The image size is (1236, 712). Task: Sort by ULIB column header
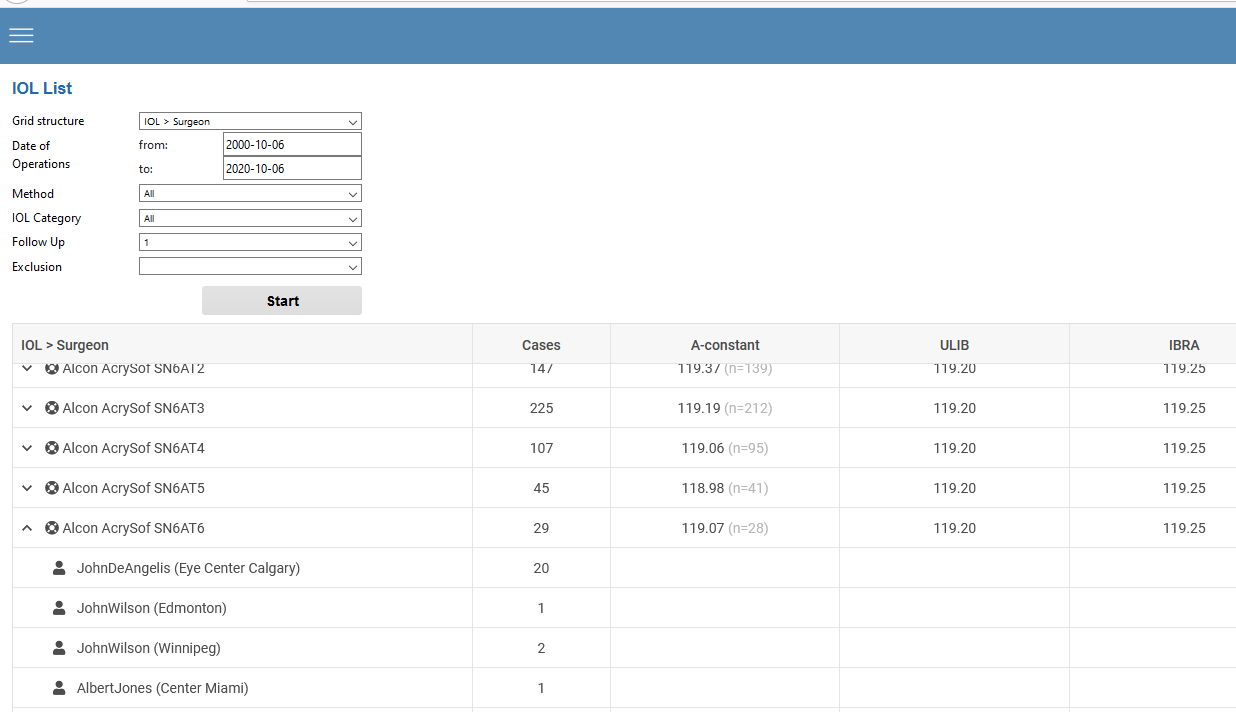click(955, 345)
